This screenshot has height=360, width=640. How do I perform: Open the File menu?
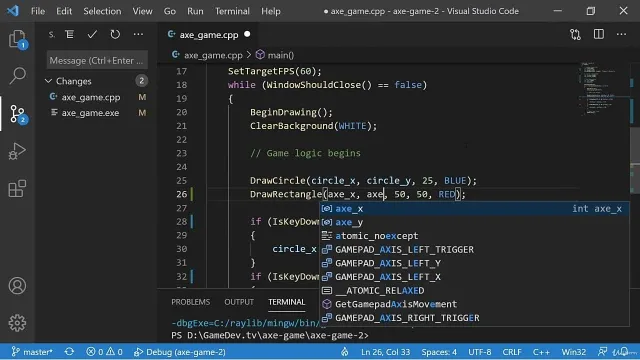tap(38, 11)
